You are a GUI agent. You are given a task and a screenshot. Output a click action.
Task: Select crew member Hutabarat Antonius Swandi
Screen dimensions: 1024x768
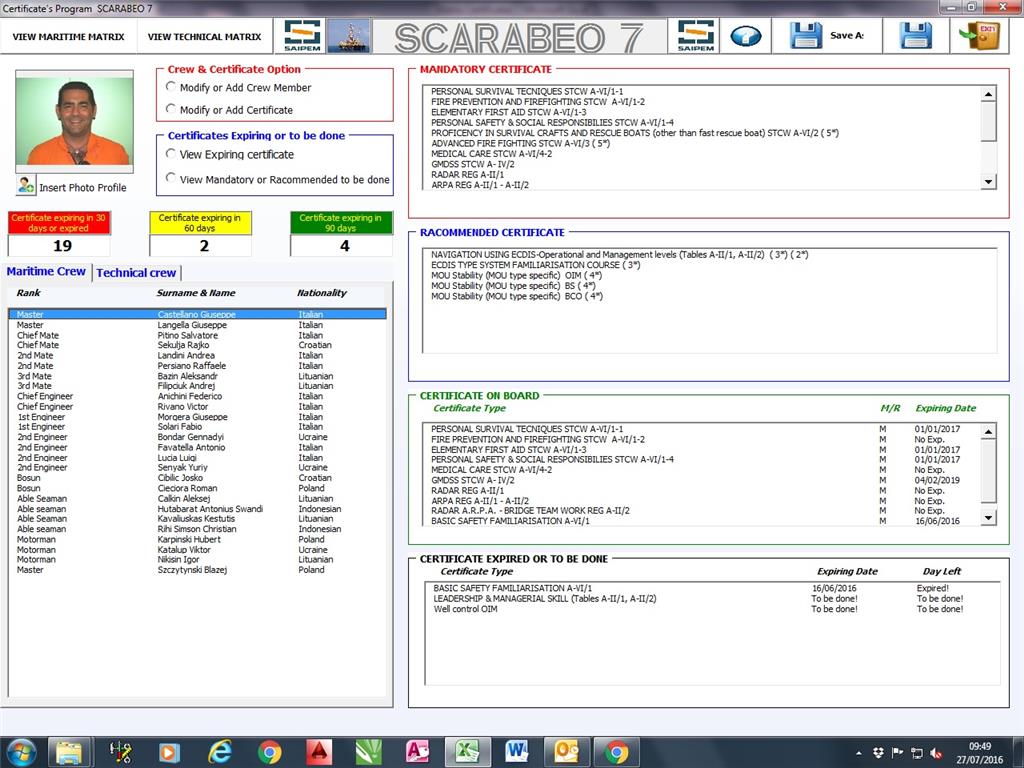pyautogui.click(x=197, y=509)
